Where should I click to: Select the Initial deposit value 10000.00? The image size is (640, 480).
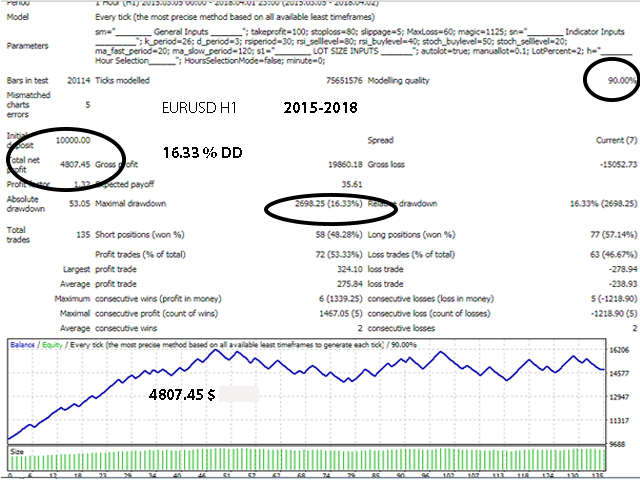click(73, 140)
